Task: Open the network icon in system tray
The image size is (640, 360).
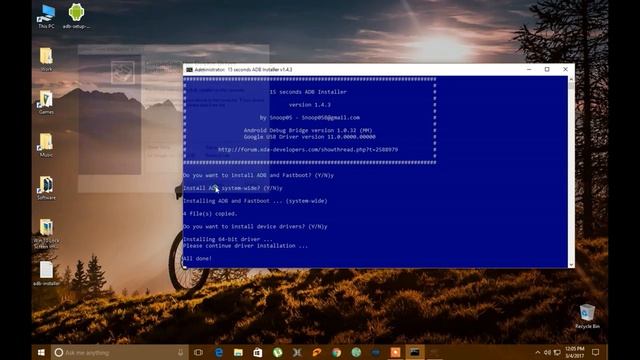Action: (x=557, y=352)
